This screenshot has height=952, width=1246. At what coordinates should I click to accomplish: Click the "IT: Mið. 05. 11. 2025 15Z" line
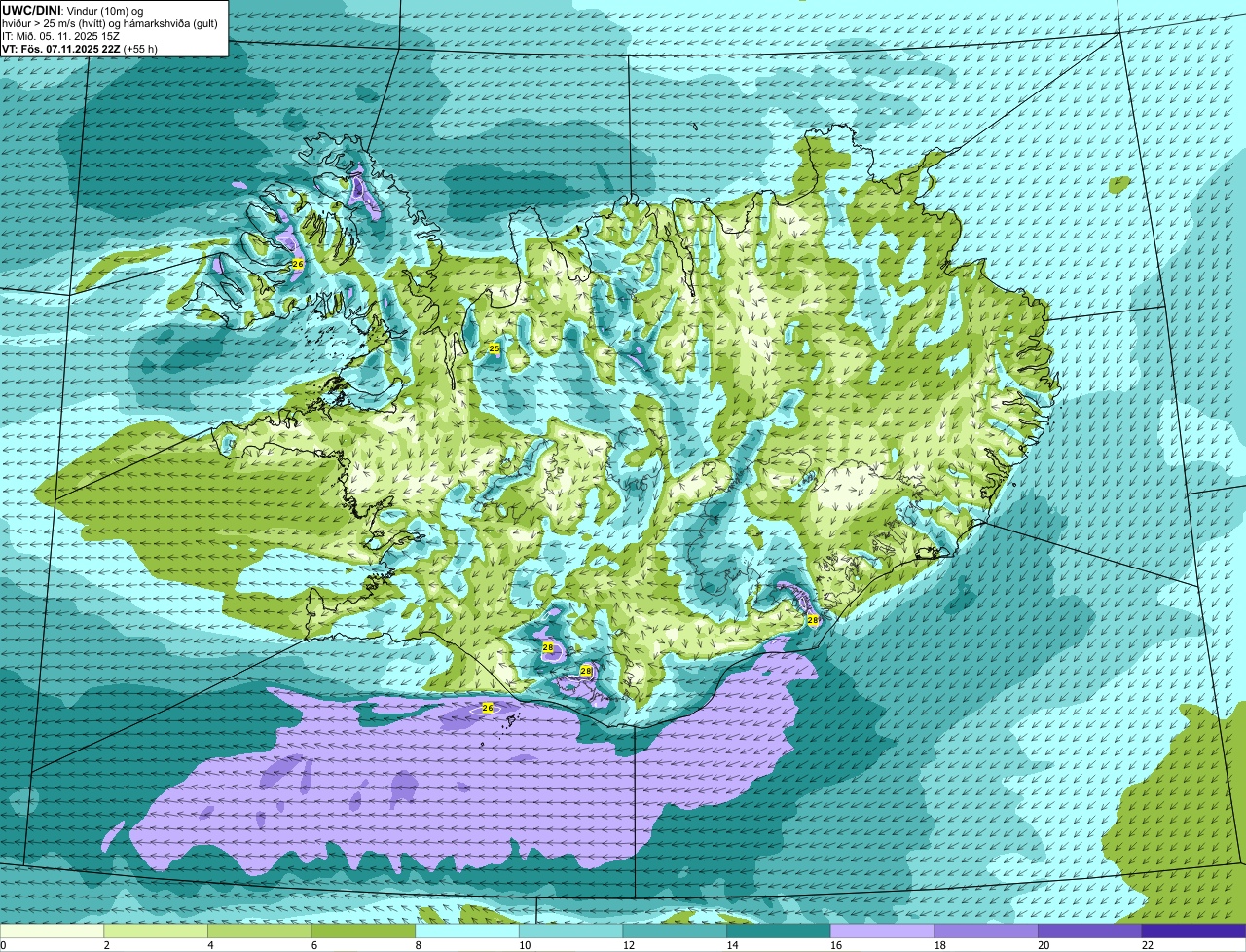click(x=60, y=35)
